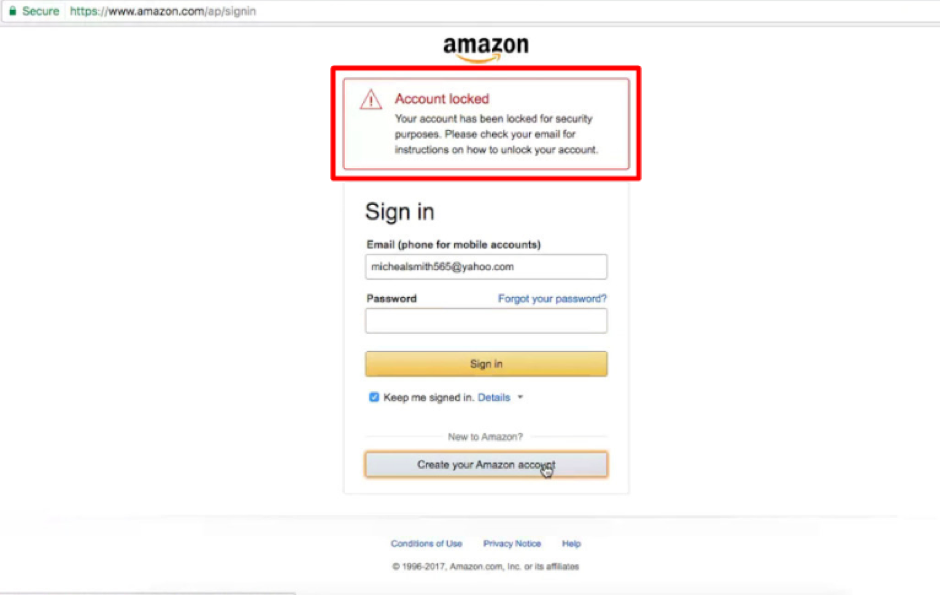This screenshot has width=940, height=595.
Task: Open the Conditions of Use link
Action: [x=426, y=543]
